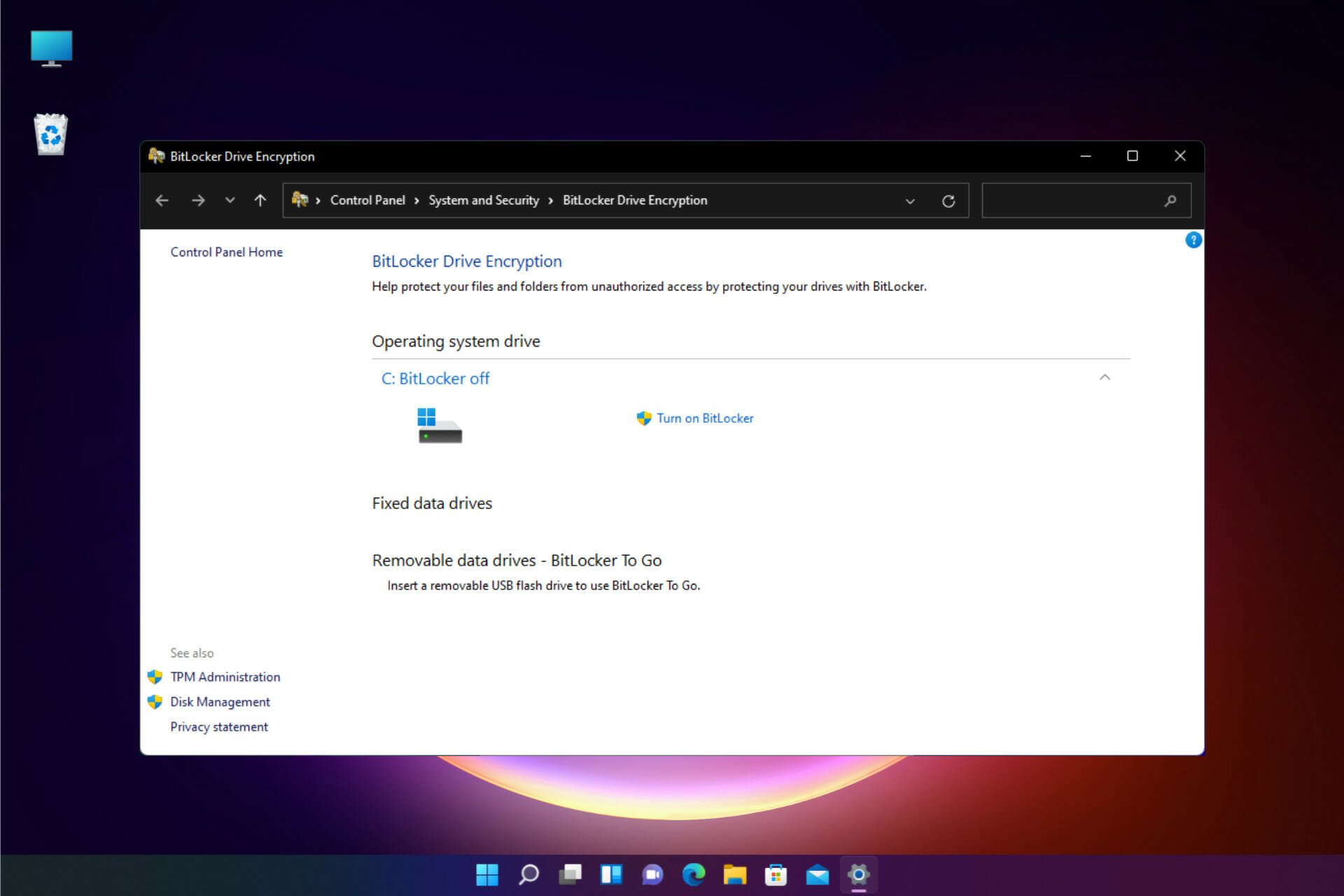Screen dimensions: 1344x896
Task: Click Turn on BitLocker link
Action: (x=705, y=419)
